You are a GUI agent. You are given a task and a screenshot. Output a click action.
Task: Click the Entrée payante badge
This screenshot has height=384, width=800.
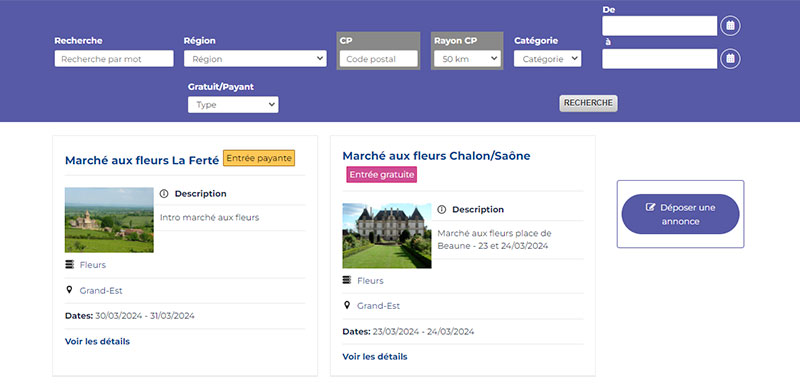pyautogui.click(x=259, y=158)
